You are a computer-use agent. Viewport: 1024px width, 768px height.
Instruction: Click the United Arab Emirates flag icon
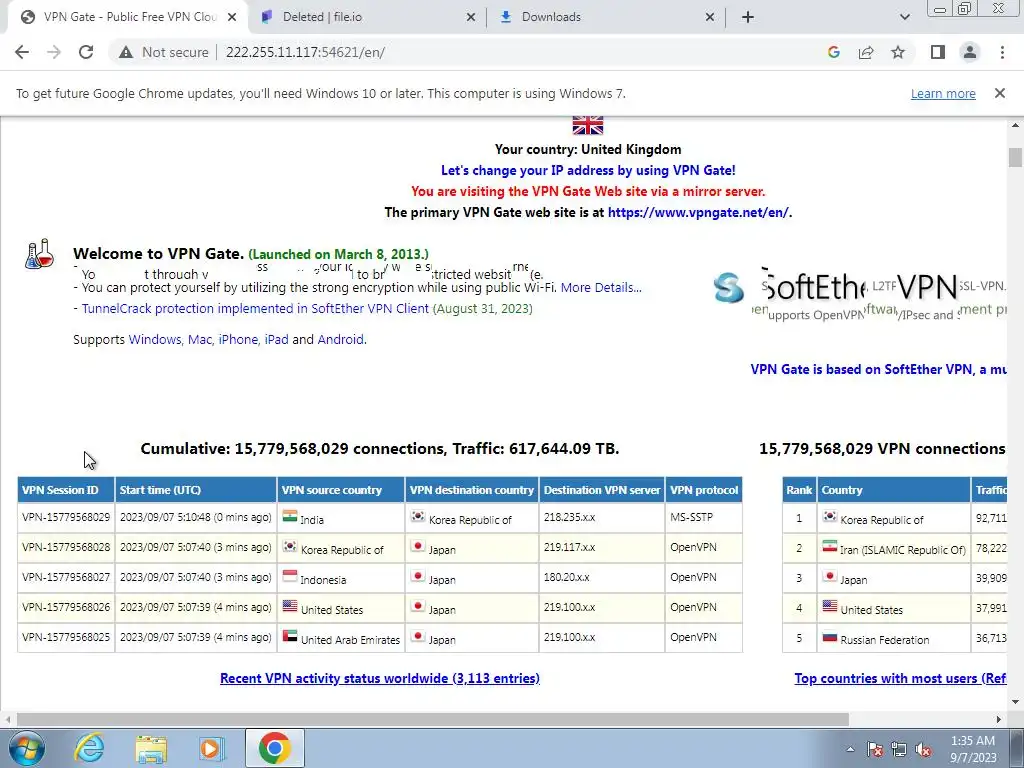click(290, 636)
